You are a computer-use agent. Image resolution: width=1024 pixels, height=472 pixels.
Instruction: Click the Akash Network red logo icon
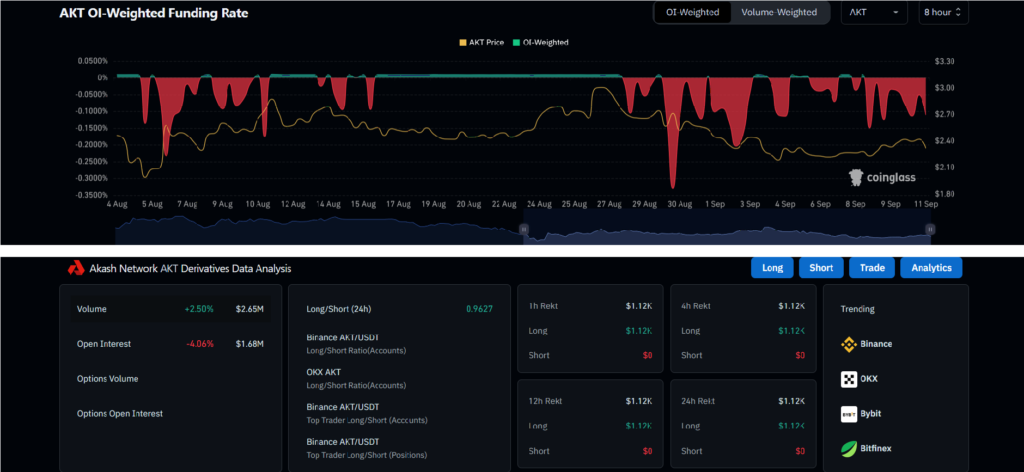(76, 268)
